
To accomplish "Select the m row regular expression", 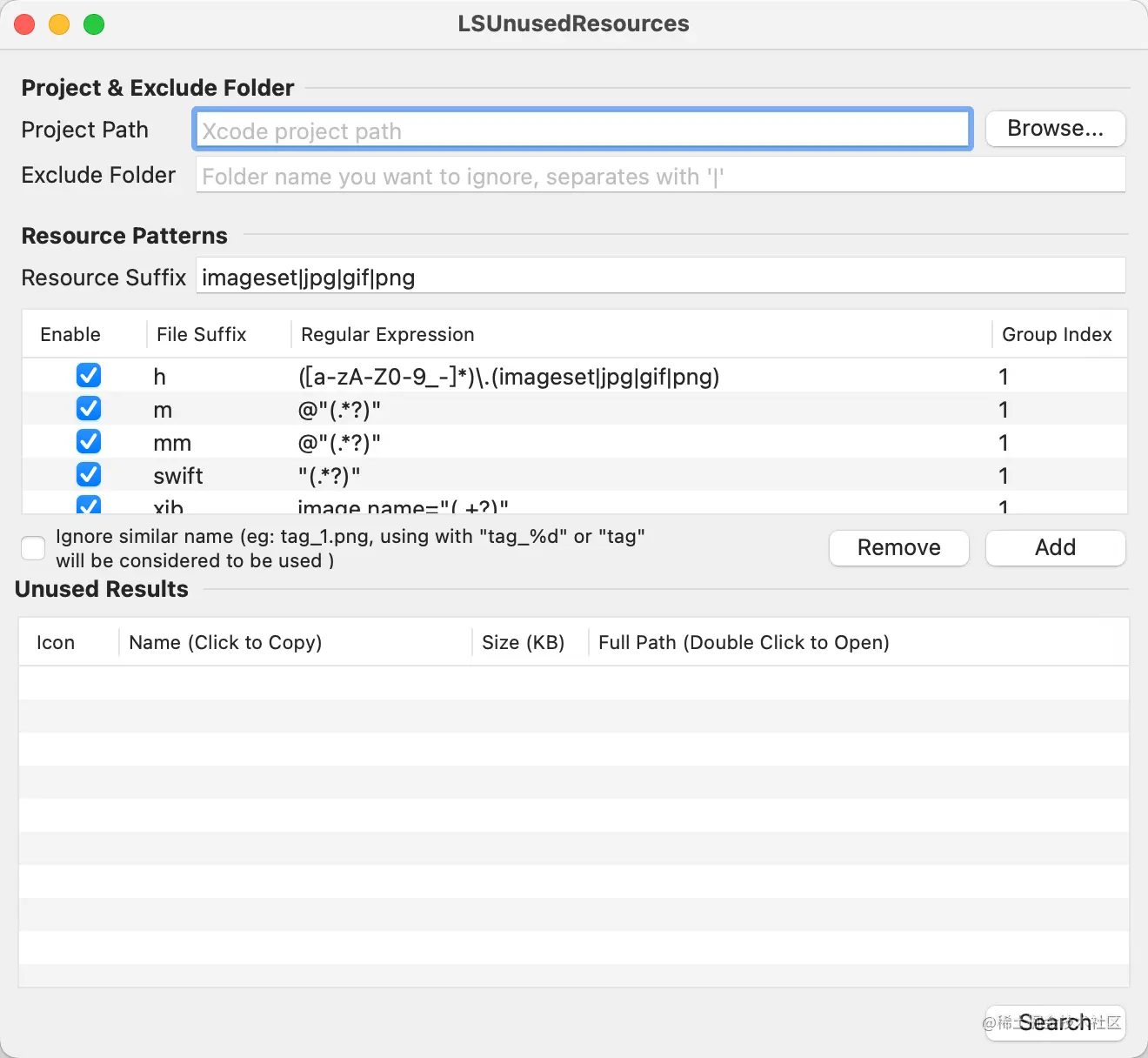I will (x=339, y=410).
